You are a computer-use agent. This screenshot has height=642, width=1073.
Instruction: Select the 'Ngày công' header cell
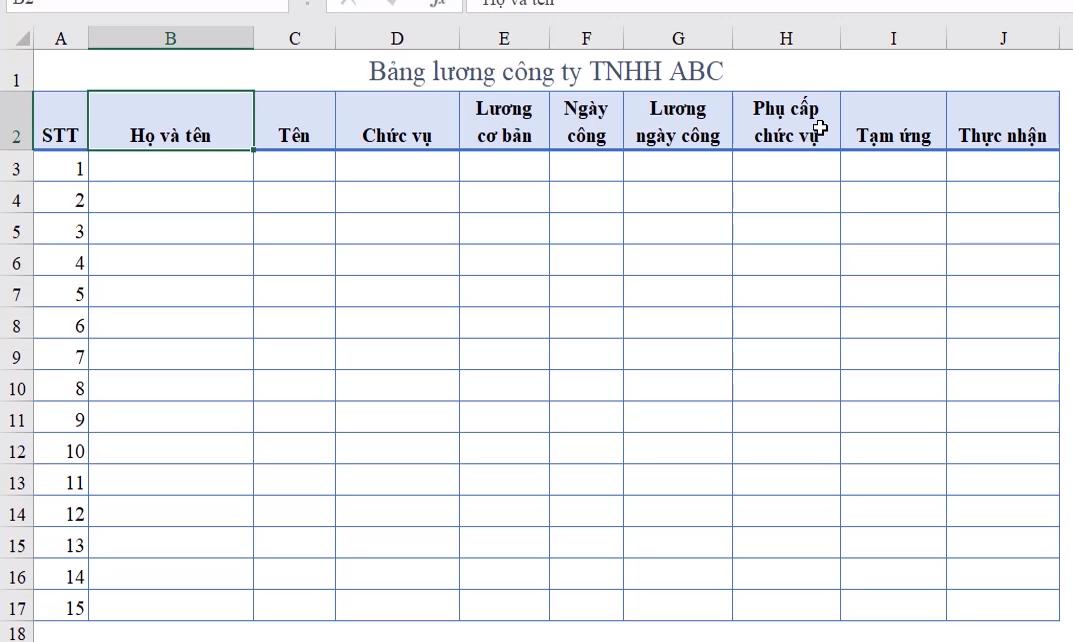(x=586, y=120)
